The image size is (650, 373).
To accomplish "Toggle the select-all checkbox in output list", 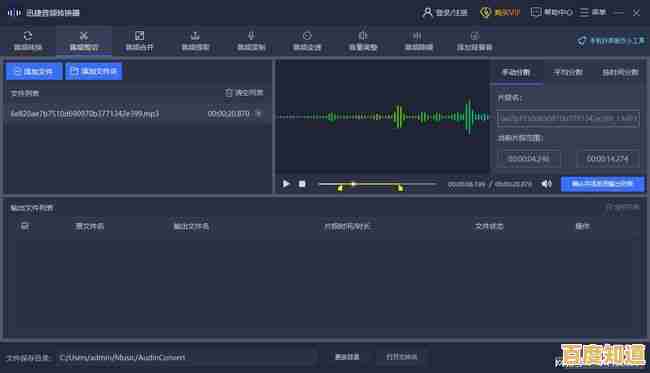I will tap(25, 226).
